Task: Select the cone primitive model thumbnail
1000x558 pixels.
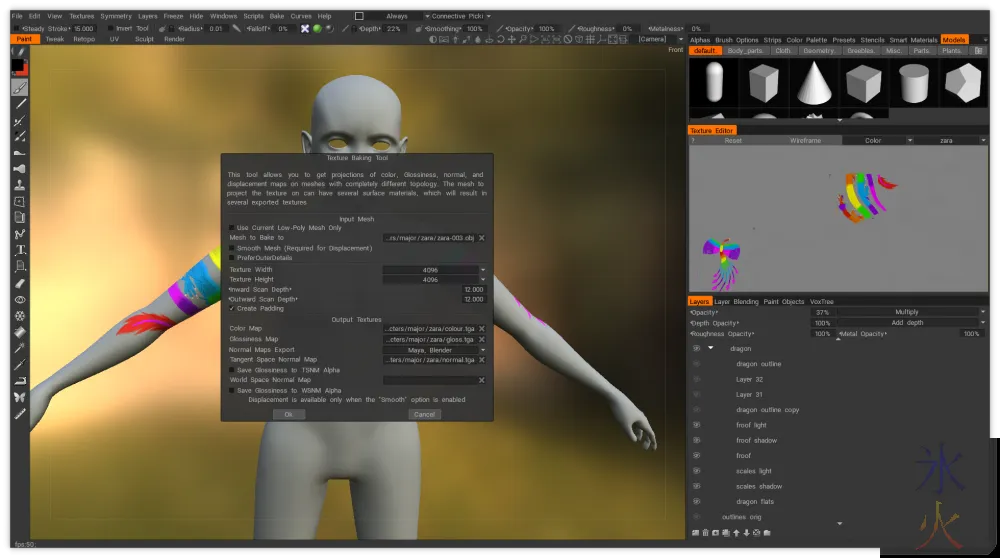Action: [814, 83]
